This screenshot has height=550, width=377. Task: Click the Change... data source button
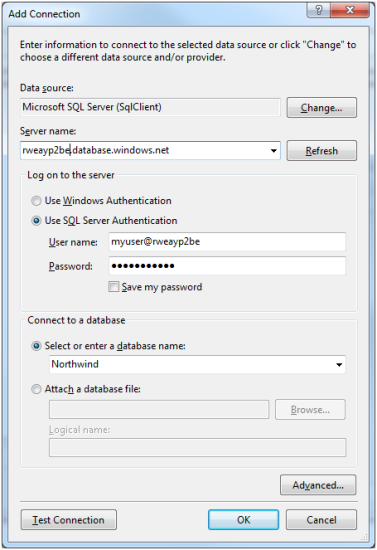pyautogui.click(x=322, y=107)
